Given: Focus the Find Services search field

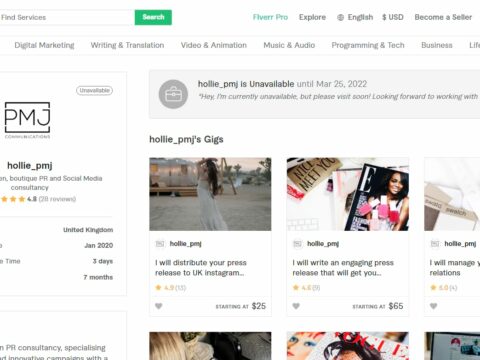Looking at the screenshot, I should (x=67, y=17).
